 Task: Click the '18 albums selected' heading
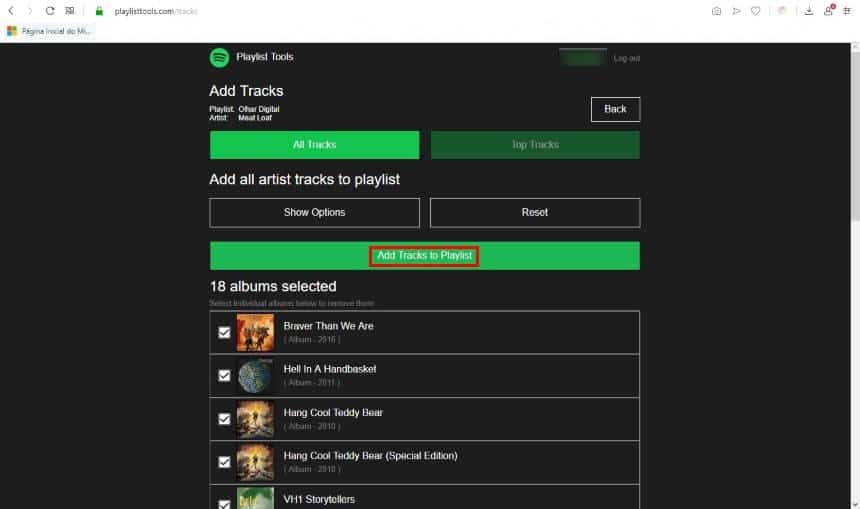(273, 286)
